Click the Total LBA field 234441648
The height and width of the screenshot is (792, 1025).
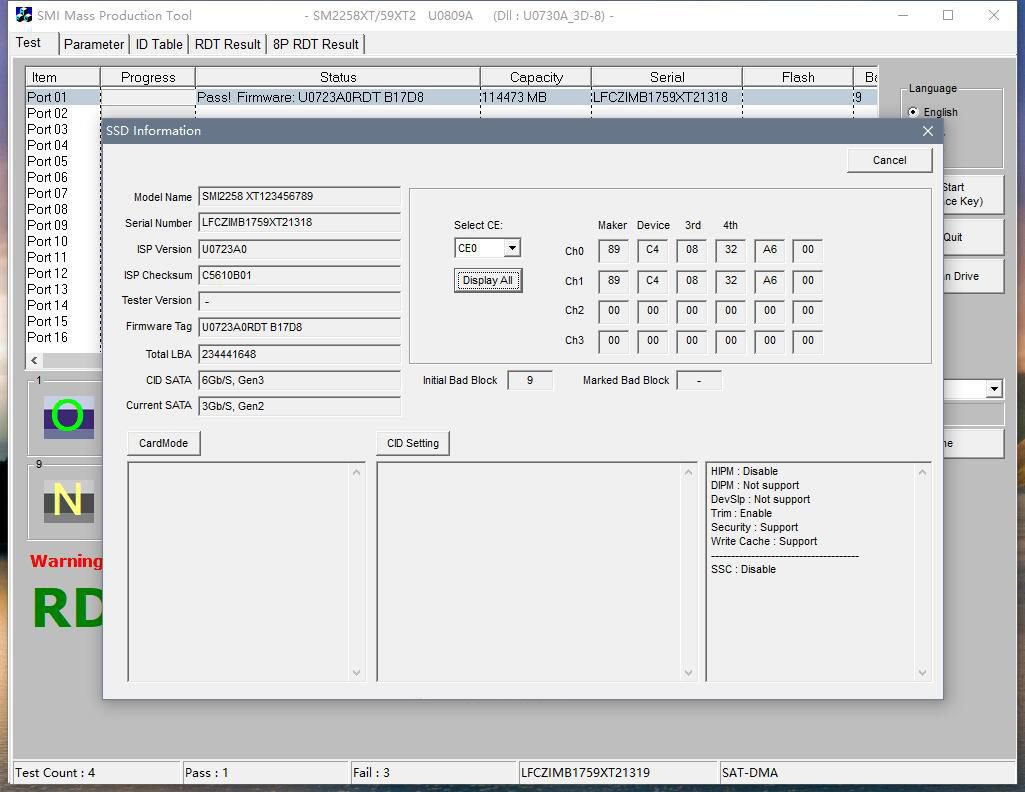[299, 354]
